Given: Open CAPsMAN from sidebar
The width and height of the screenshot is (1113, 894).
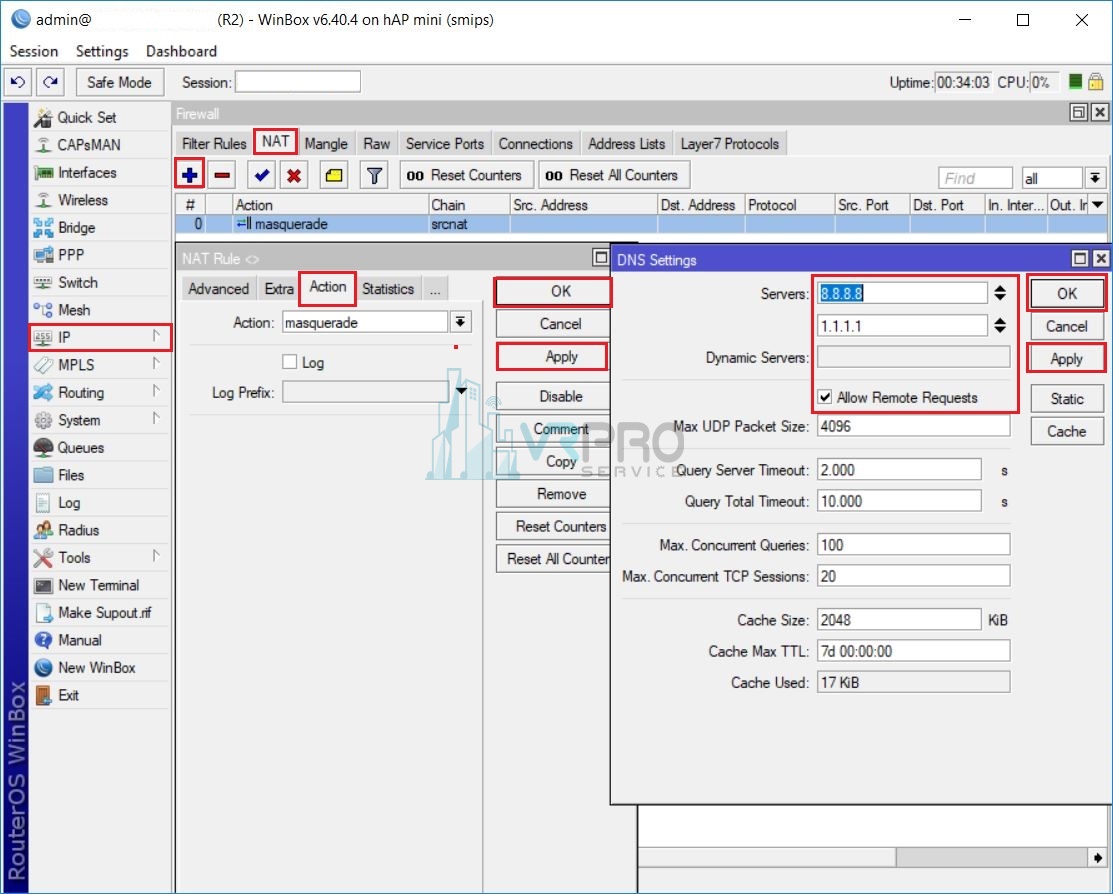Looking at the screenshot, I should [100, 145].
